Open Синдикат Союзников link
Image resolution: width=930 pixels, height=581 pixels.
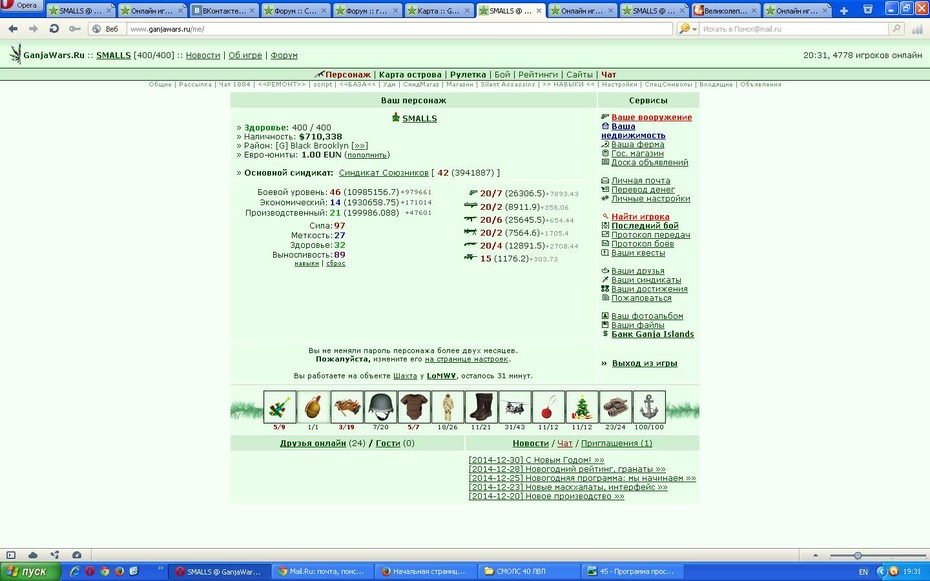tap(383, 173)
